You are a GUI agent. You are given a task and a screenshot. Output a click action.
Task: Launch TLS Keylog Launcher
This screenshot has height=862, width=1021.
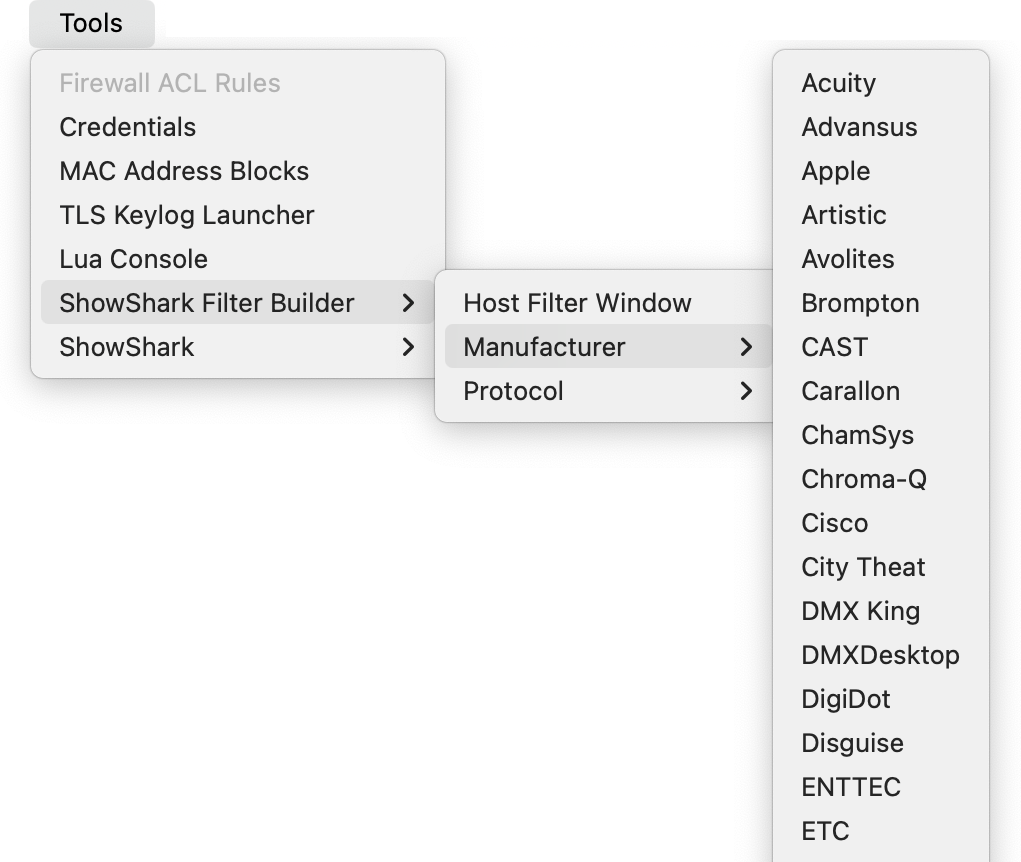(x=187, y=215)
